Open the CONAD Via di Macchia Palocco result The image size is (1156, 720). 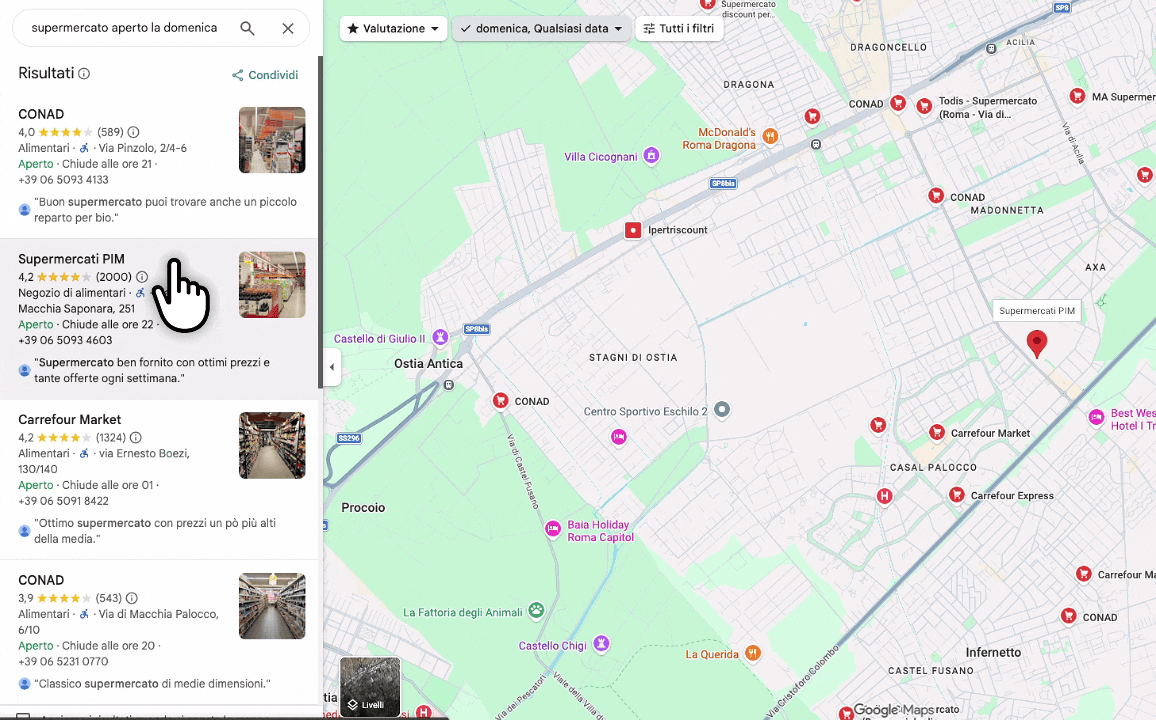pyautogui.click(x=41, y=581)
